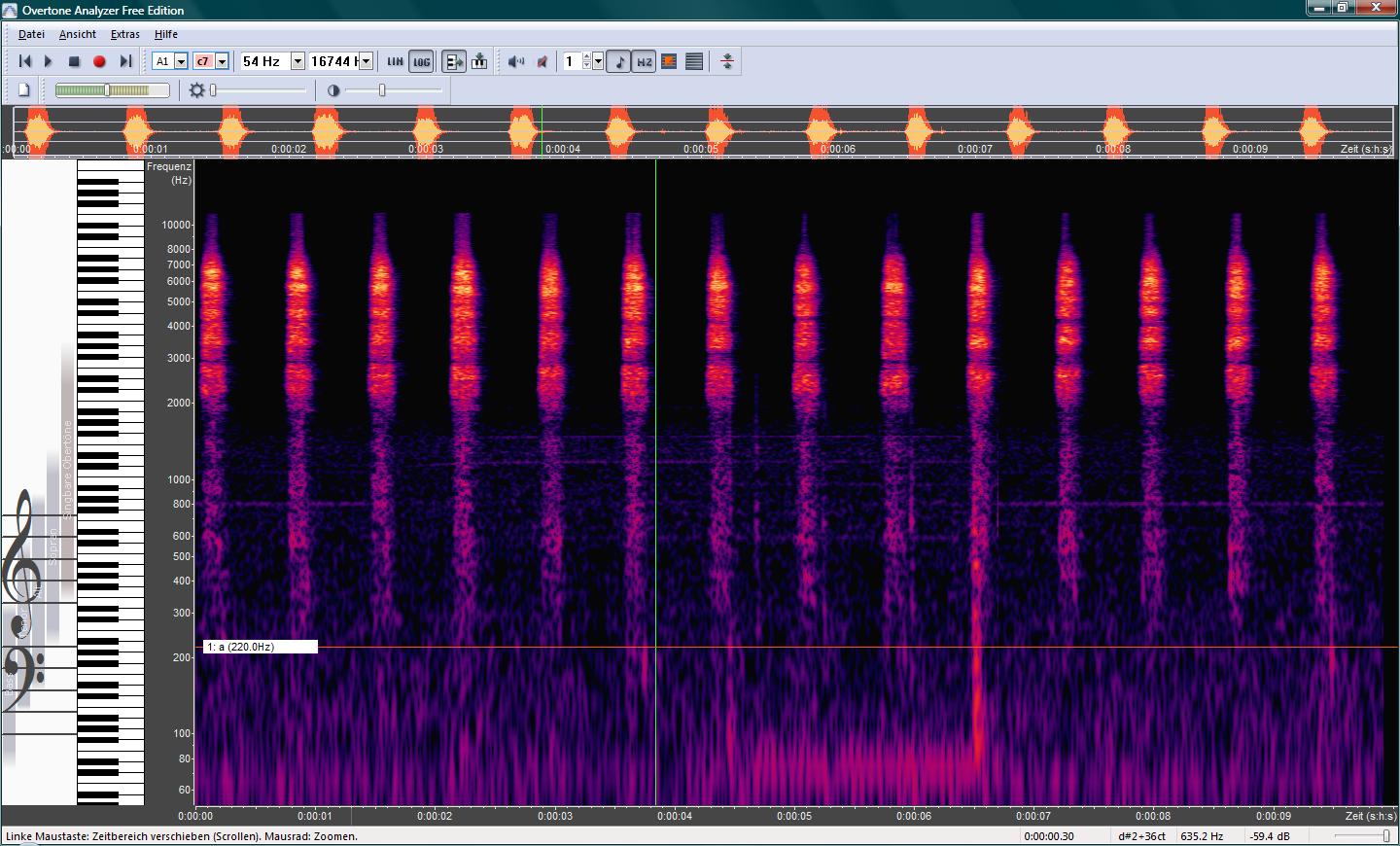
Task: Click the speaker volume icon
Action: pos(516,61)
